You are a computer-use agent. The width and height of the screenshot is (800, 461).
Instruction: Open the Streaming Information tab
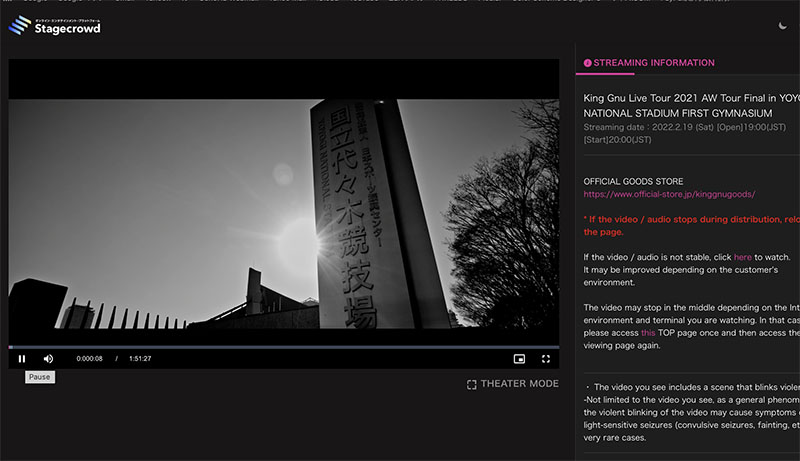click(x=649, y=63)
